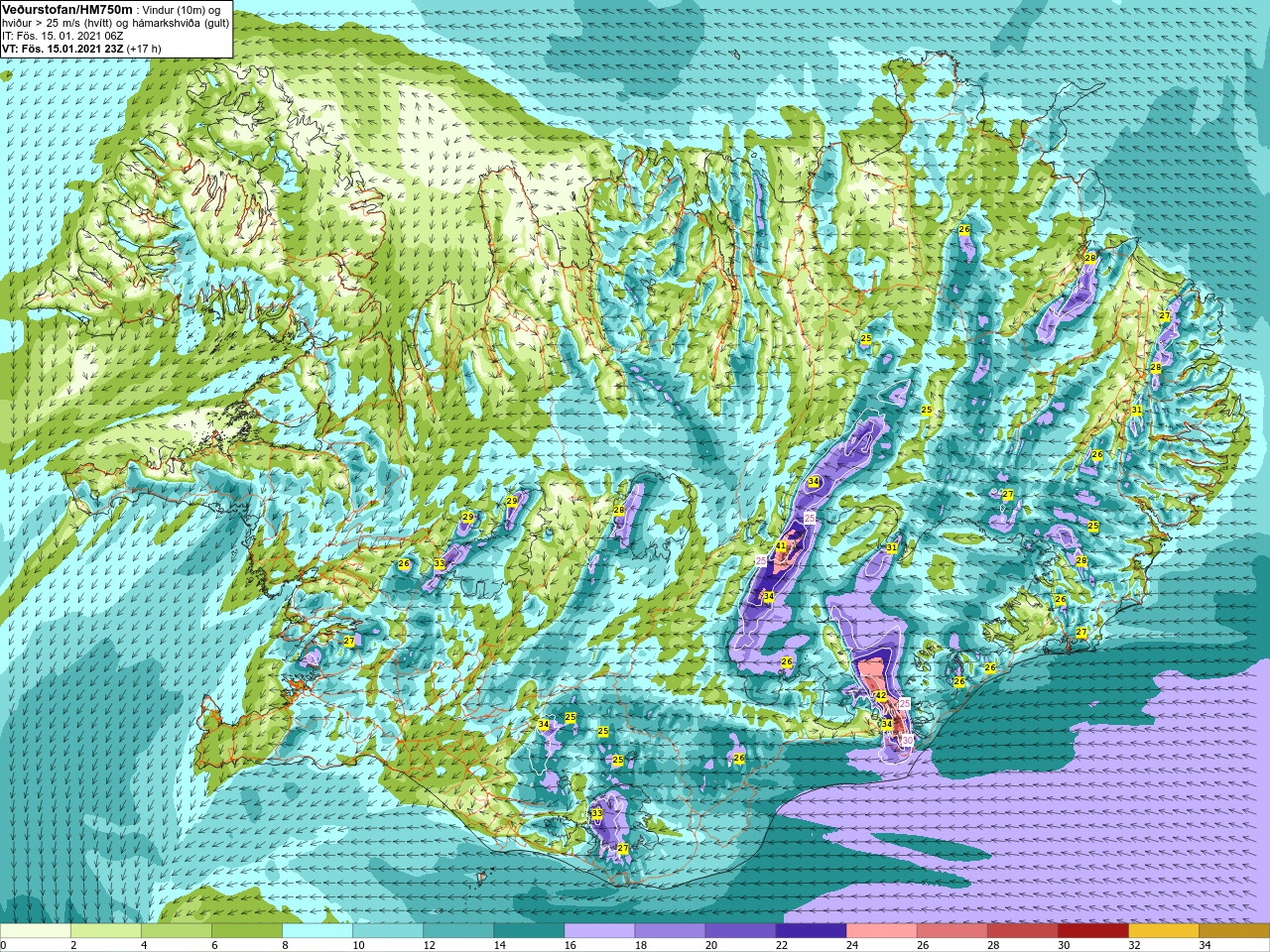Click the 0–2 m/s pale legend swatch
The image size is (1270, 952).
pos(36,930)
